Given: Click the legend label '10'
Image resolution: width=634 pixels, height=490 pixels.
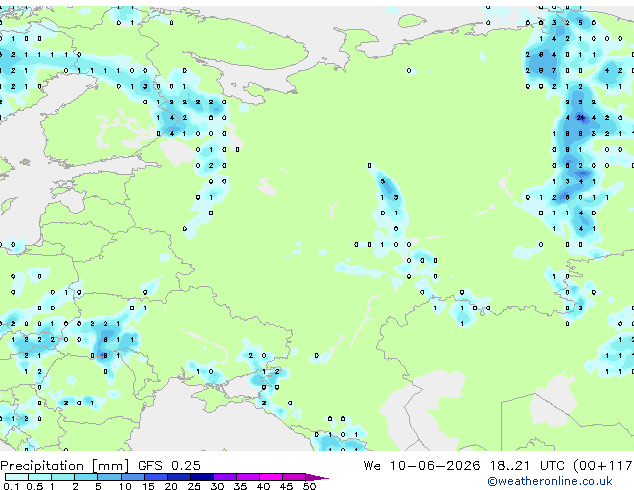Looking at the screenshot, I should click(x=125, y=486).
